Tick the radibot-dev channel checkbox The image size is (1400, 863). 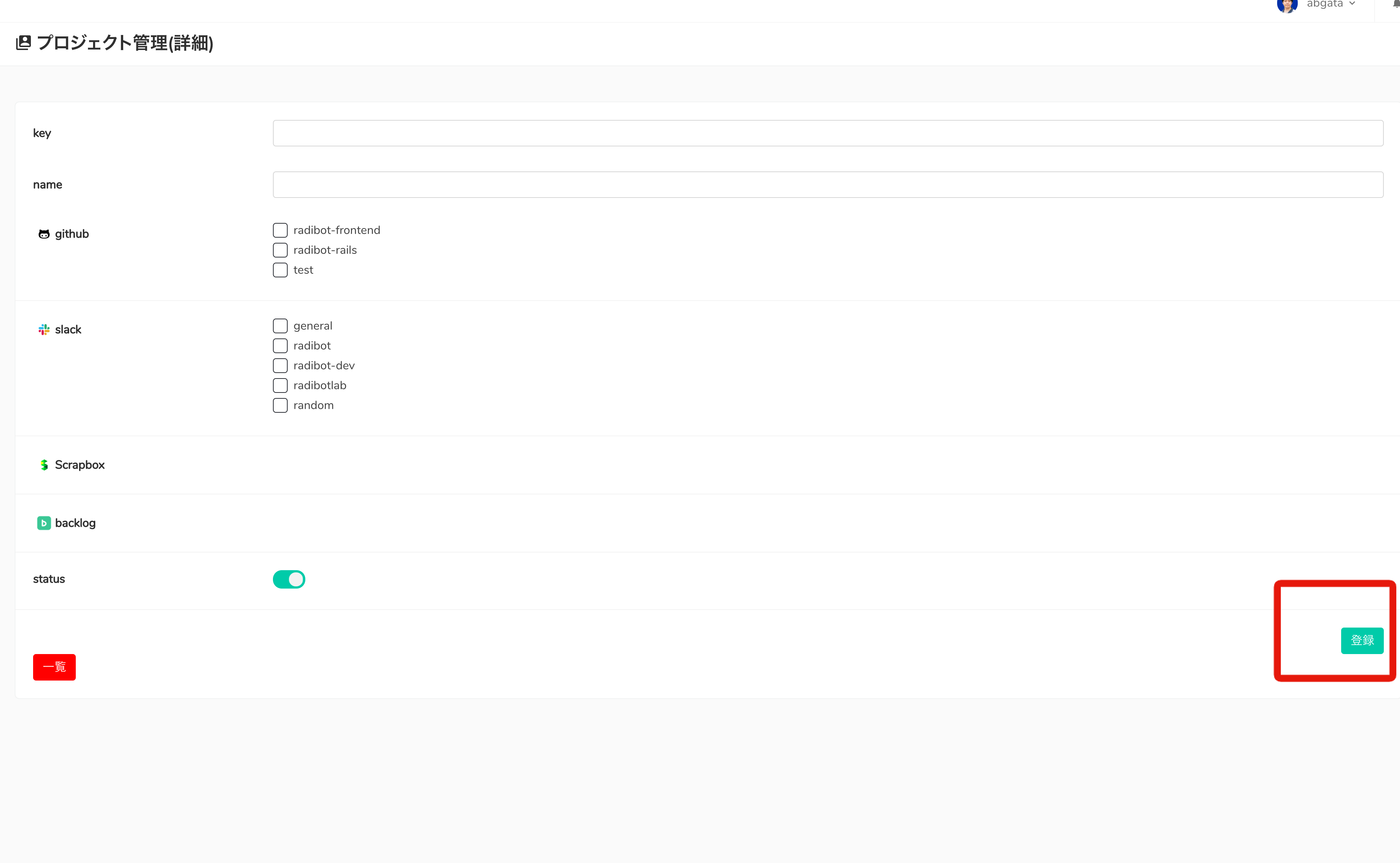coord(280,365)
